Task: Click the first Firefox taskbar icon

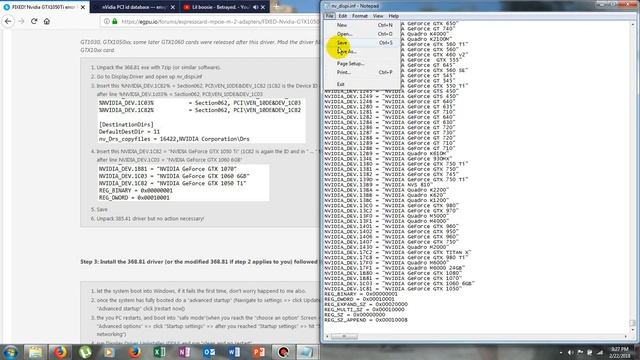Action: [x=60, y=352]
